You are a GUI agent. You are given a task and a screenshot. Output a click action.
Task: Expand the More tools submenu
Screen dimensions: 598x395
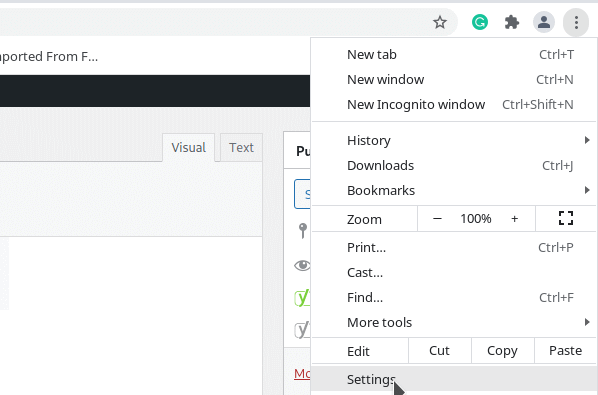(x=454, y=323)
